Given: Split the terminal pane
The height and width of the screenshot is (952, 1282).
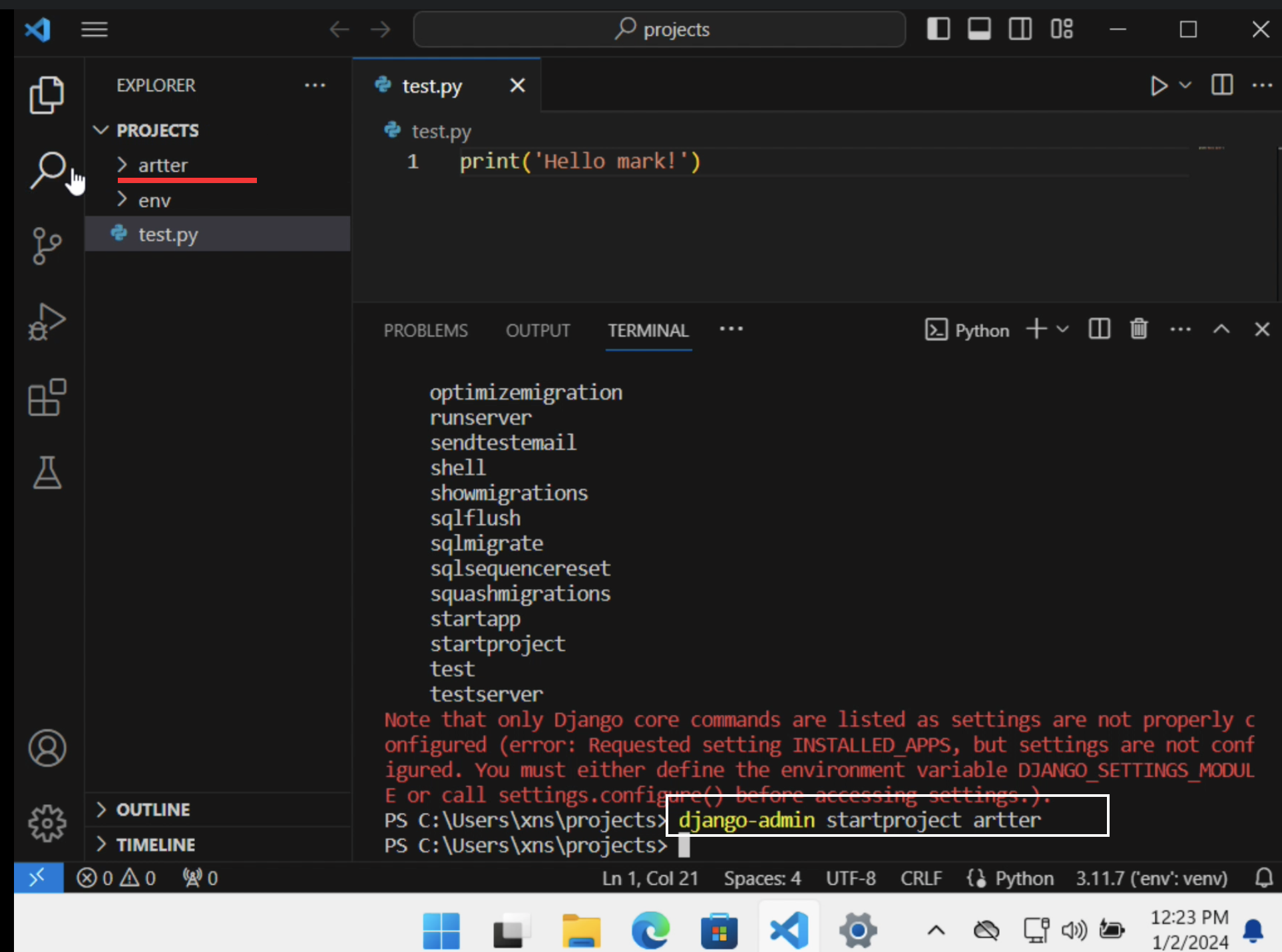Looking at the screenshot, I should click(1099, 329).
